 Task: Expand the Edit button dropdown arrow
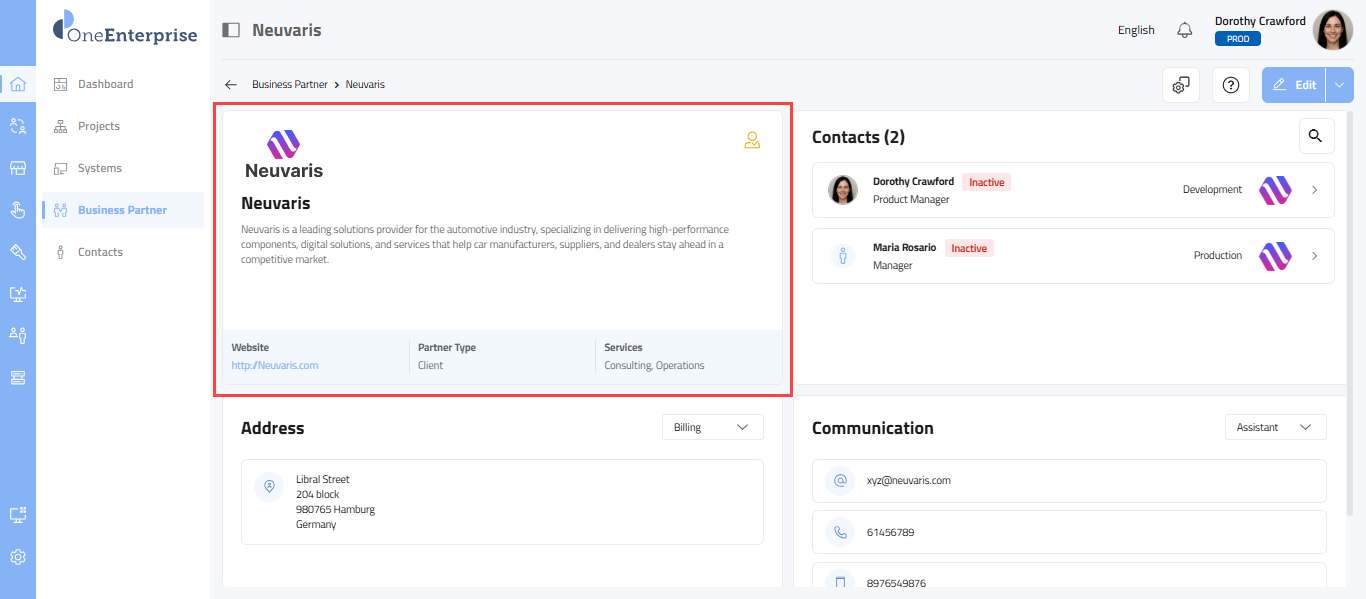1339,85
